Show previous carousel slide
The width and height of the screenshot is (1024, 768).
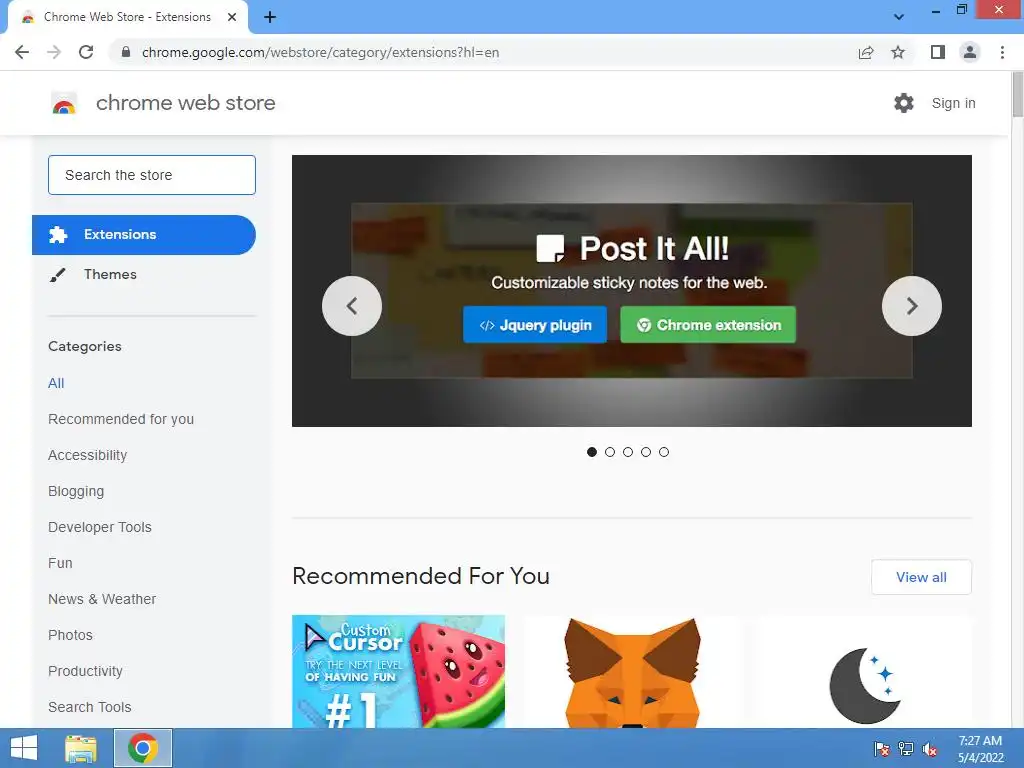[352, 306]
